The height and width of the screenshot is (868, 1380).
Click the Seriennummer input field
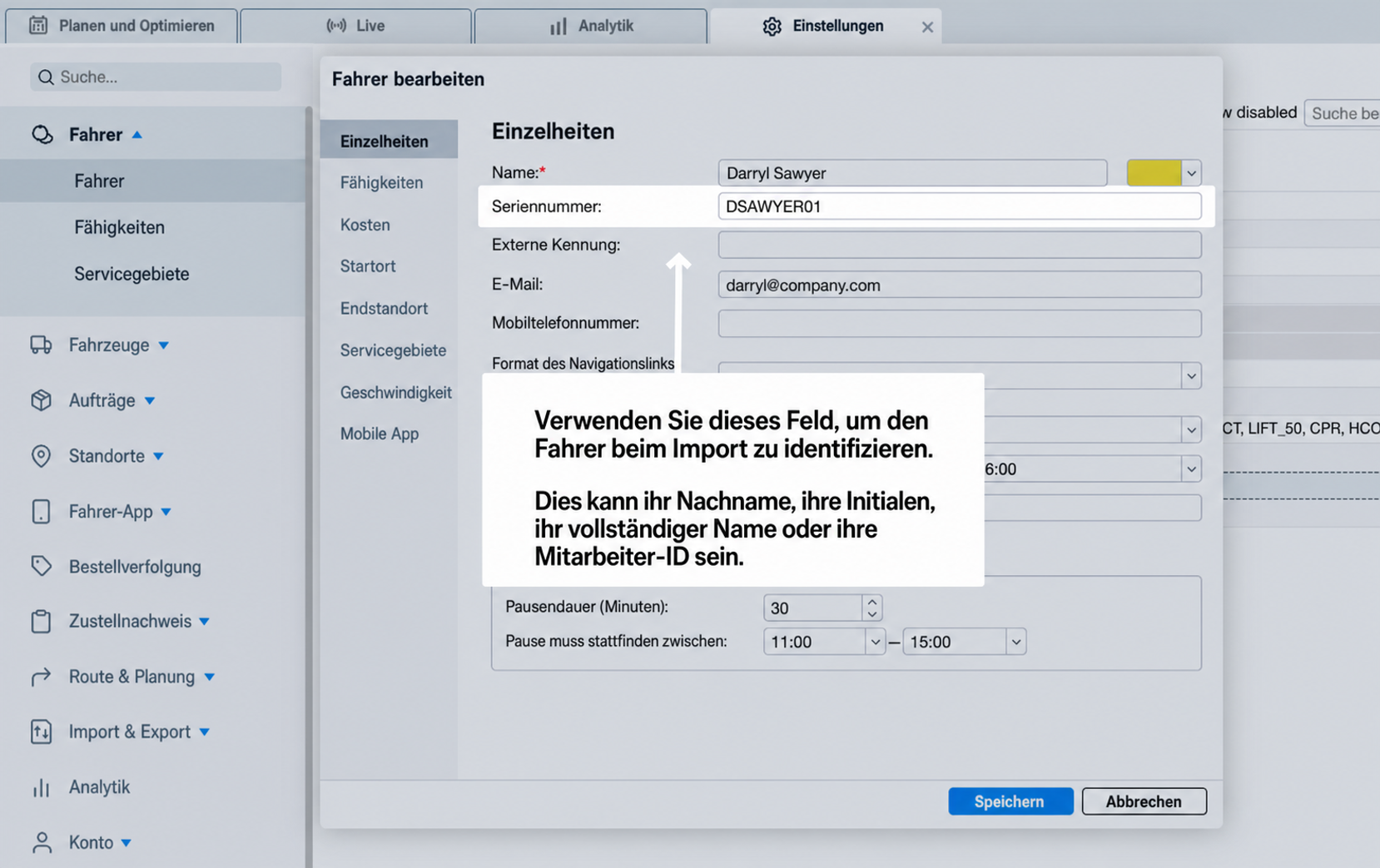[960, 206]
